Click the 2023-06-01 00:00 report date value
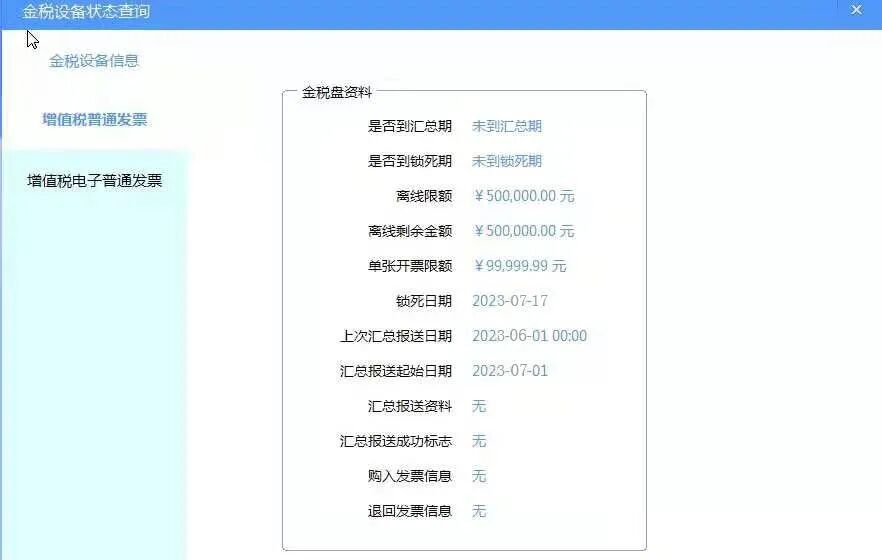 click(x=529, y=336)
